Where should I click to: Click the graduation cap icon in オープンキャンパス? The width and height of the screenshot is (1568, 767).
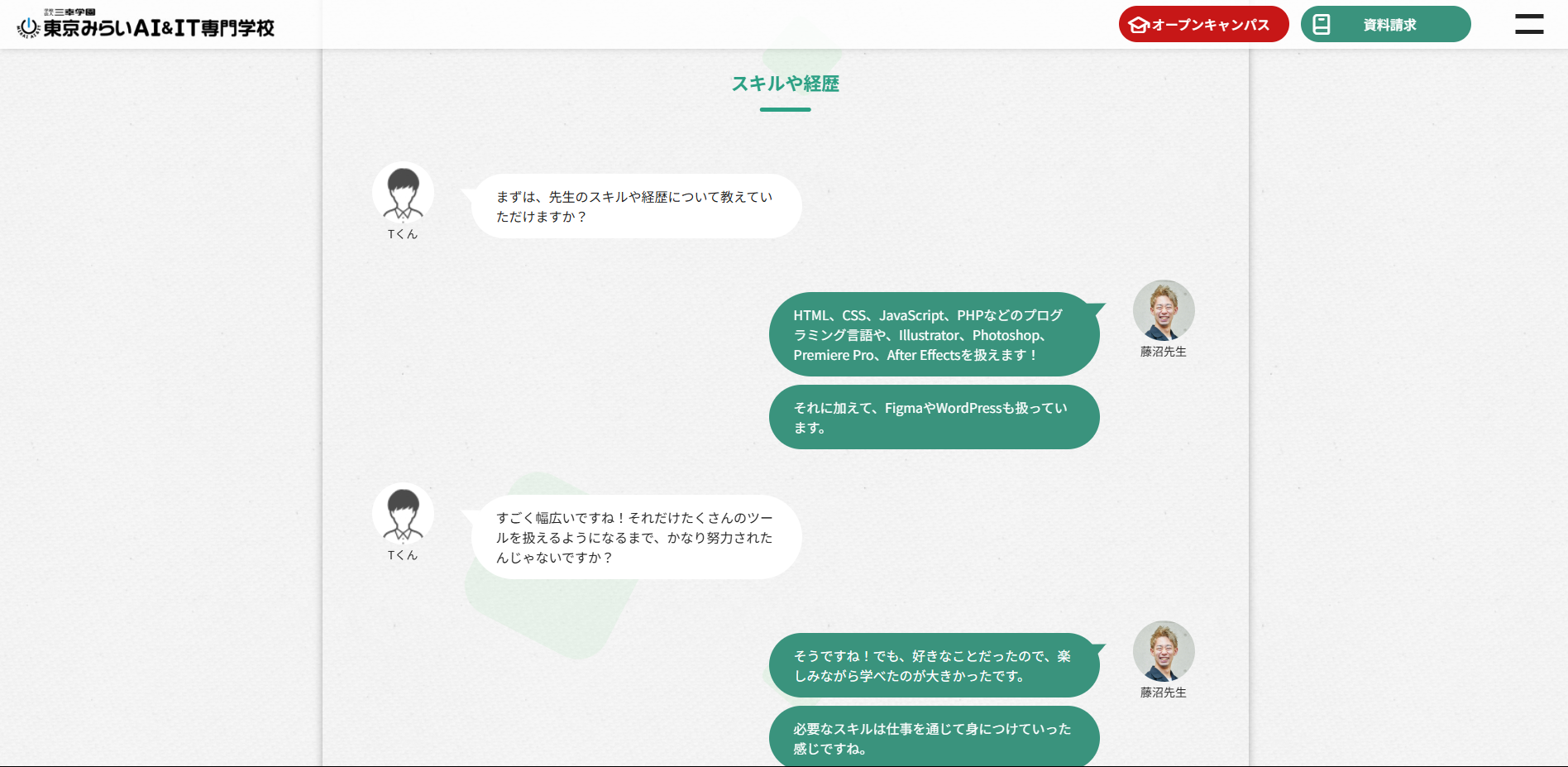tap(1139, 25)
